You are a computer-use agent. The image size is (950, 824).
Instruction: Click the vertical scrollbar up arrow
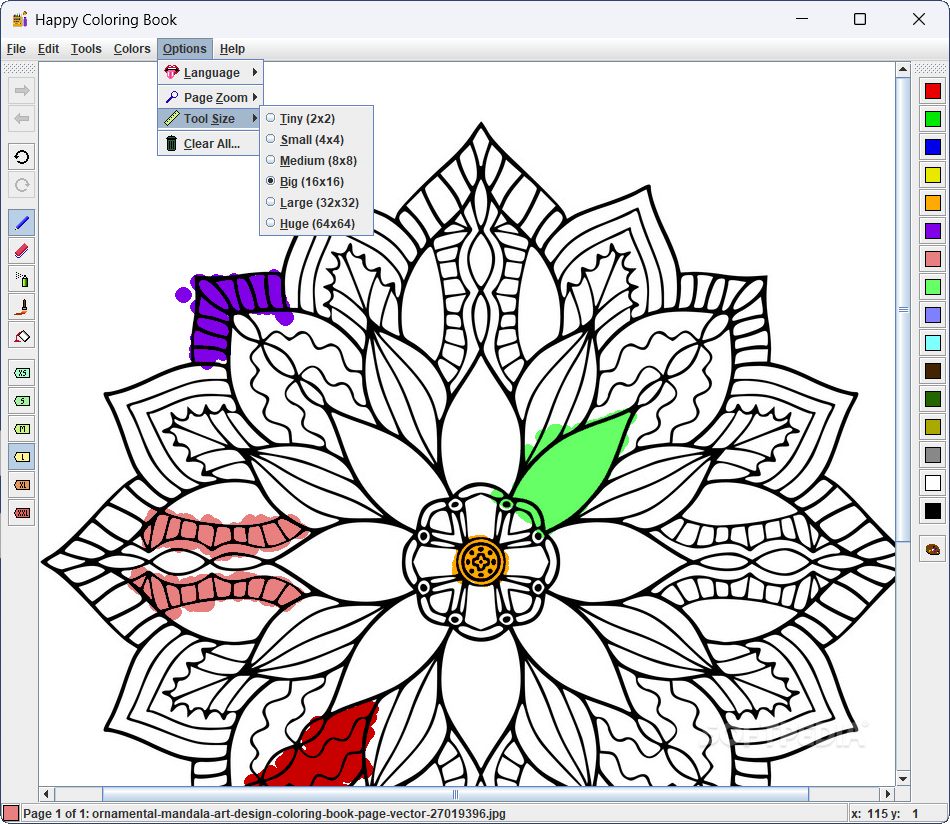pos(903,70)
